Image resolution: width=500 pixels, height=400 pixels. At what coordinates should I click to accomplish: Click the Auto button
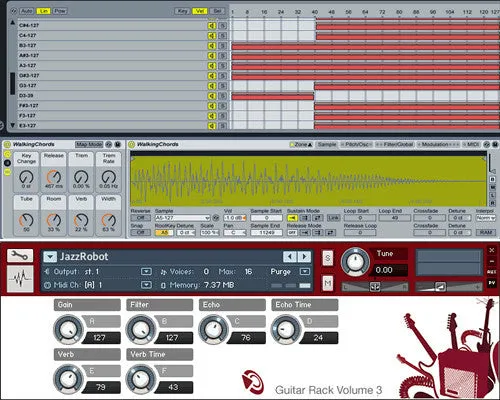point(26,11)
